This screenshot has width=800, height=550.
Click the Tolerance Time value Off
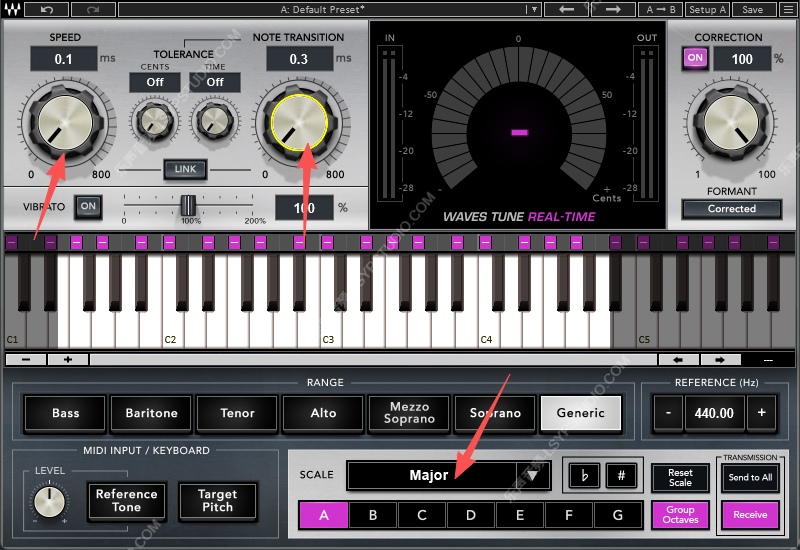point(215,82)
